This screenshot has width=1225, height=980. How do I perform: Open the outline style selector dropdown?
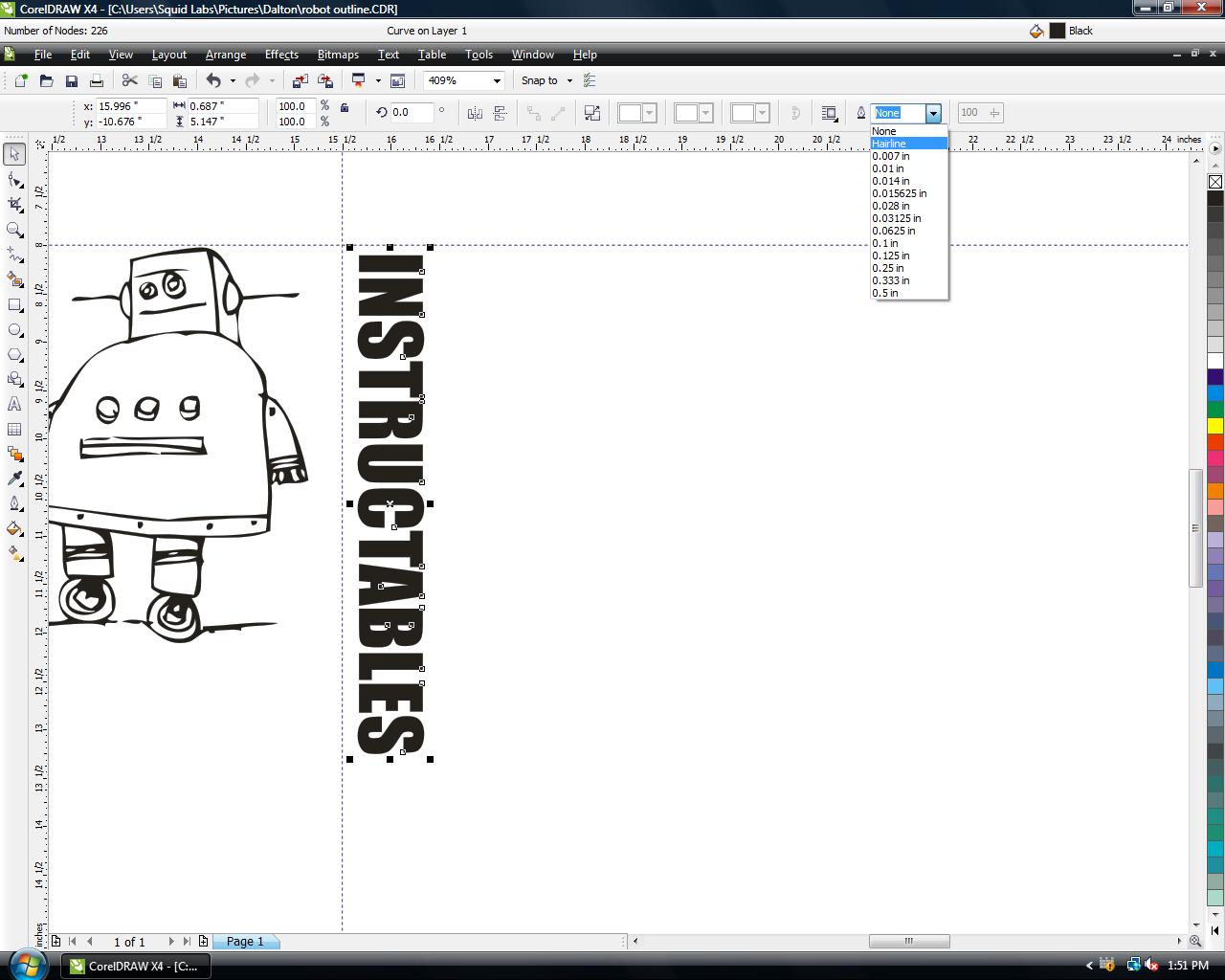(x=694, y=113)
